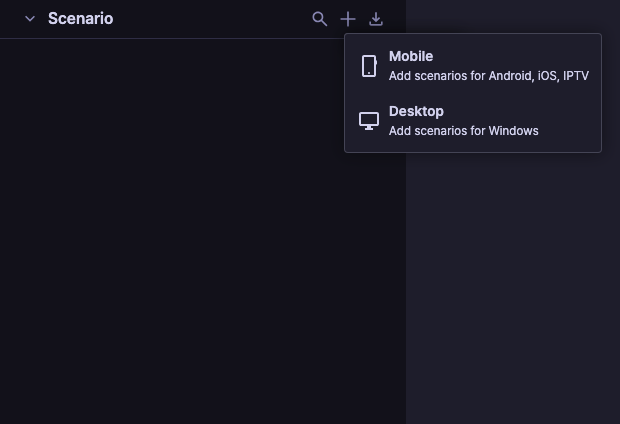The width and height of the screenshot is (620, 424).
Task: Click the import download-arrow icon
Action: (x=376, y=19)
